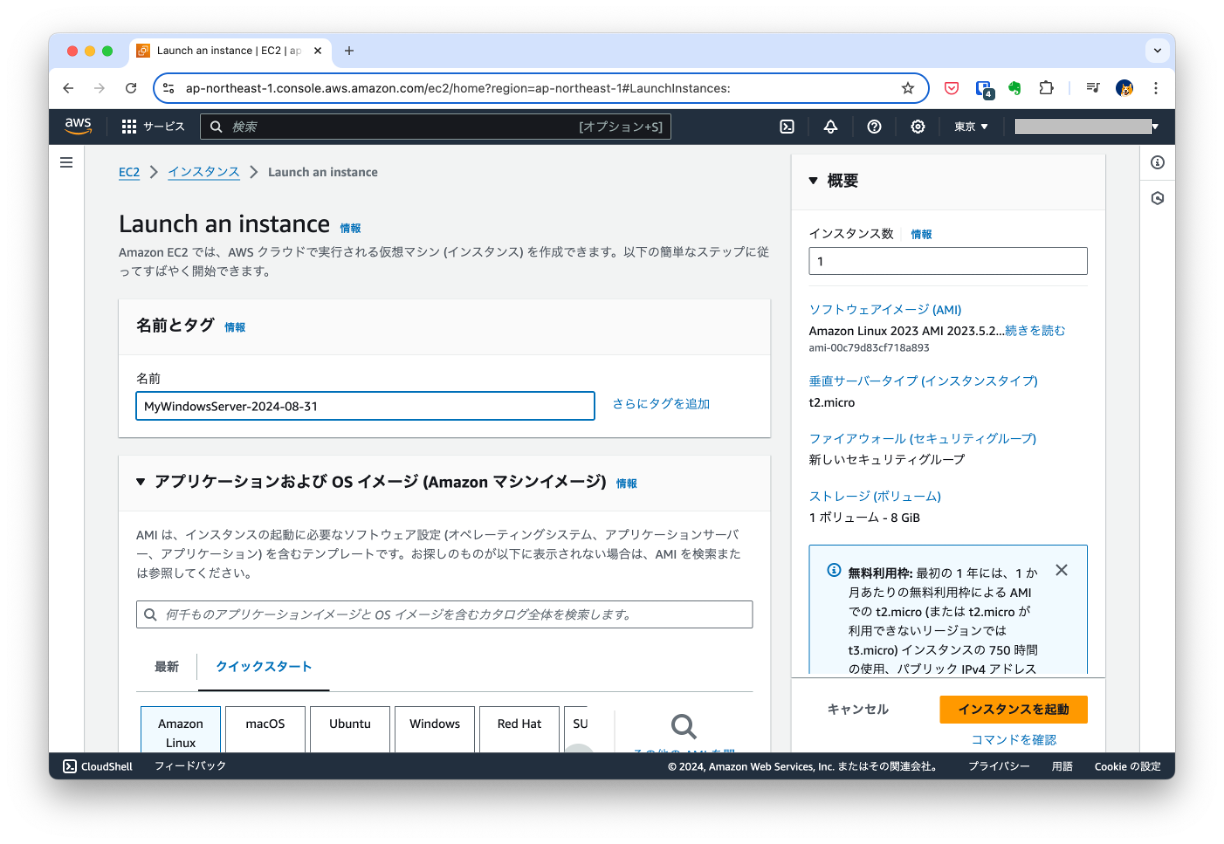Open the コマンドを確認 link

1013,740
